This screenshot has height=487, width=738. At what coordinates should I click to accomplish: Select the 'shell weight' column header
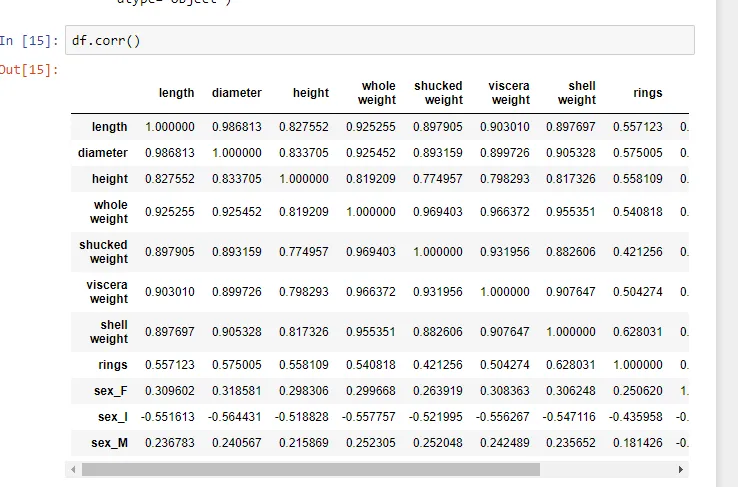click(577, 93)
